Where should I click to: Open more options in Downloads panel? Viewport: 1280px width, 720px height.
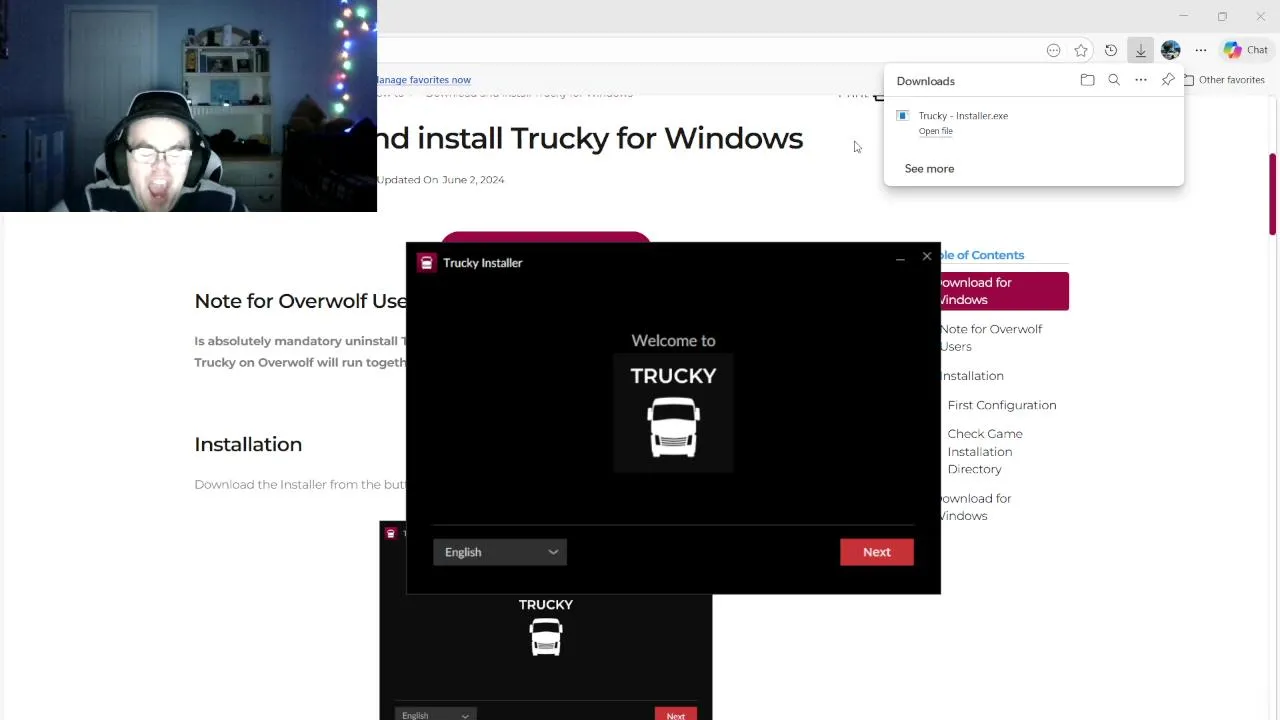tap(1141, 80)
